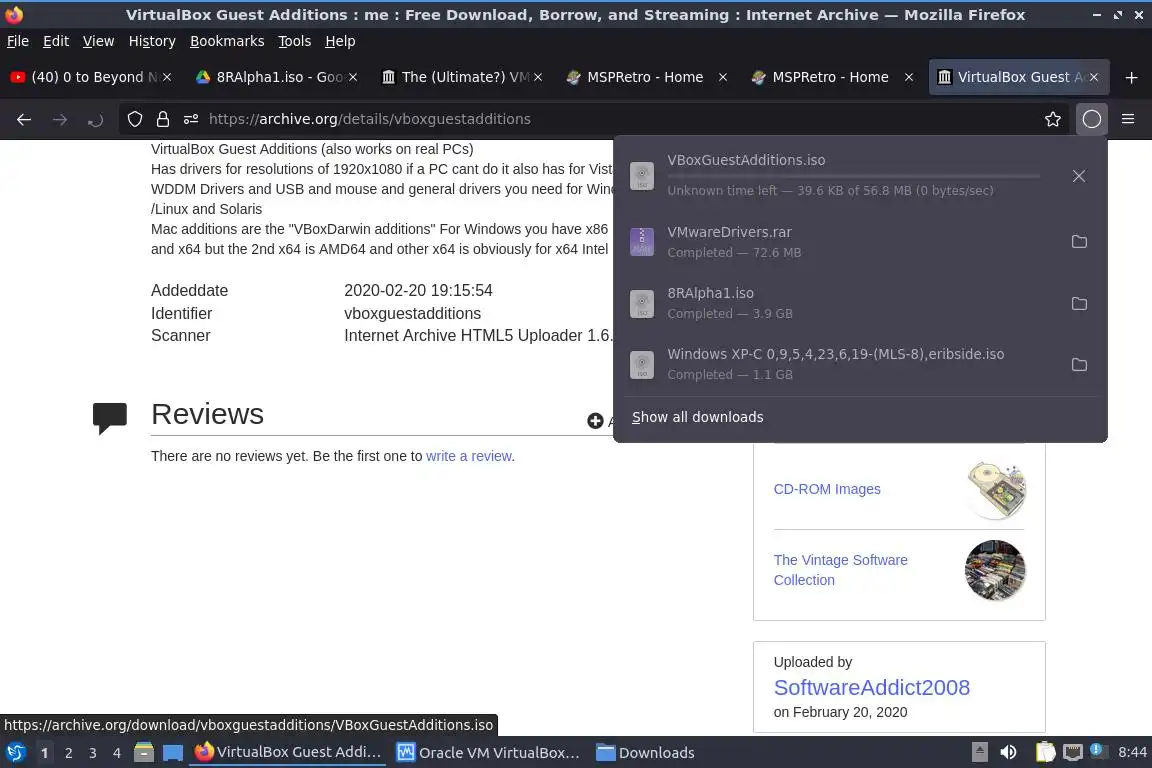
Task: Switch to workspace 2 in the taskbar
Action: [x=68, y=753]
